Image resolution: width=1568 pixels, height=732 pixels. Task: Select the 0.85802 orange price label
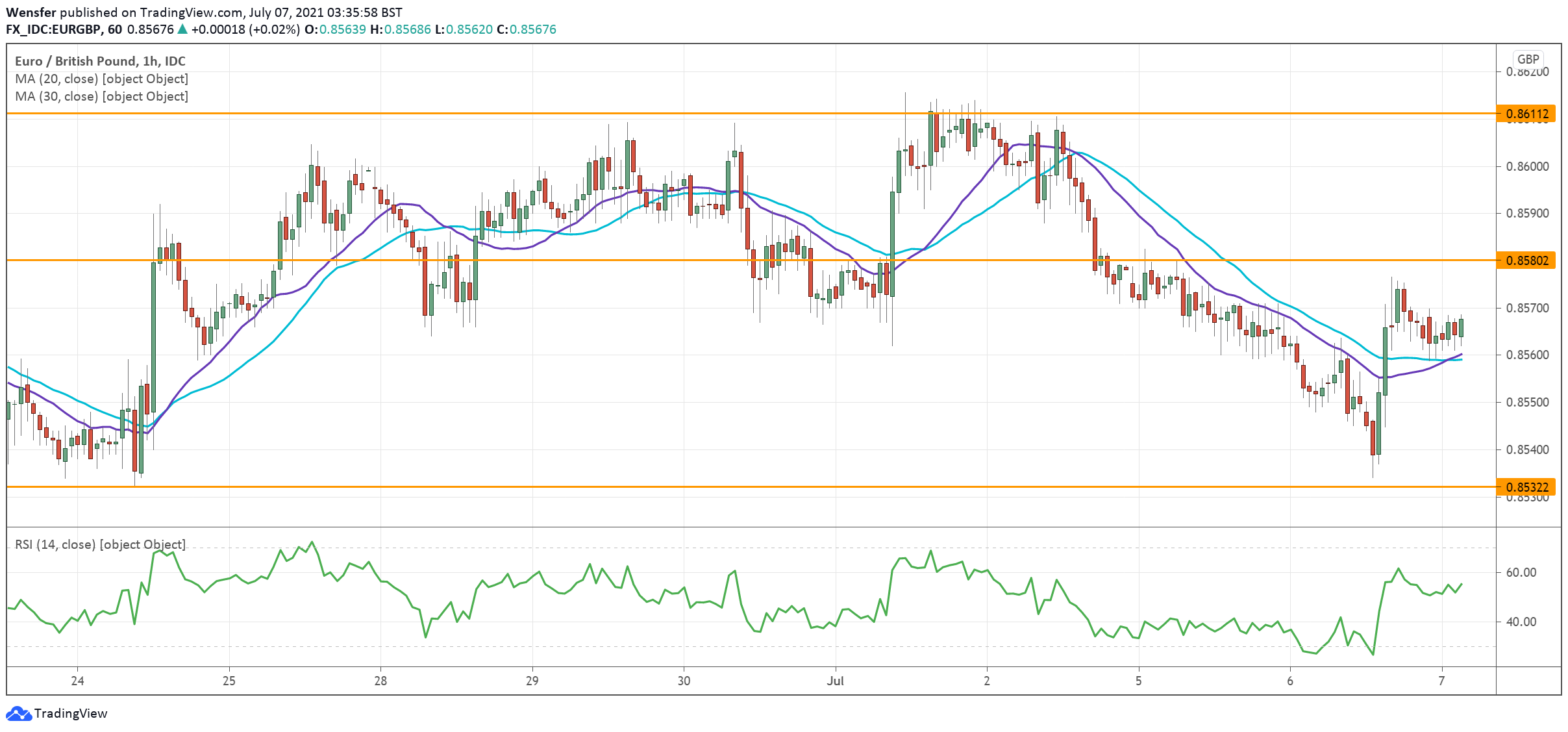1526,260
